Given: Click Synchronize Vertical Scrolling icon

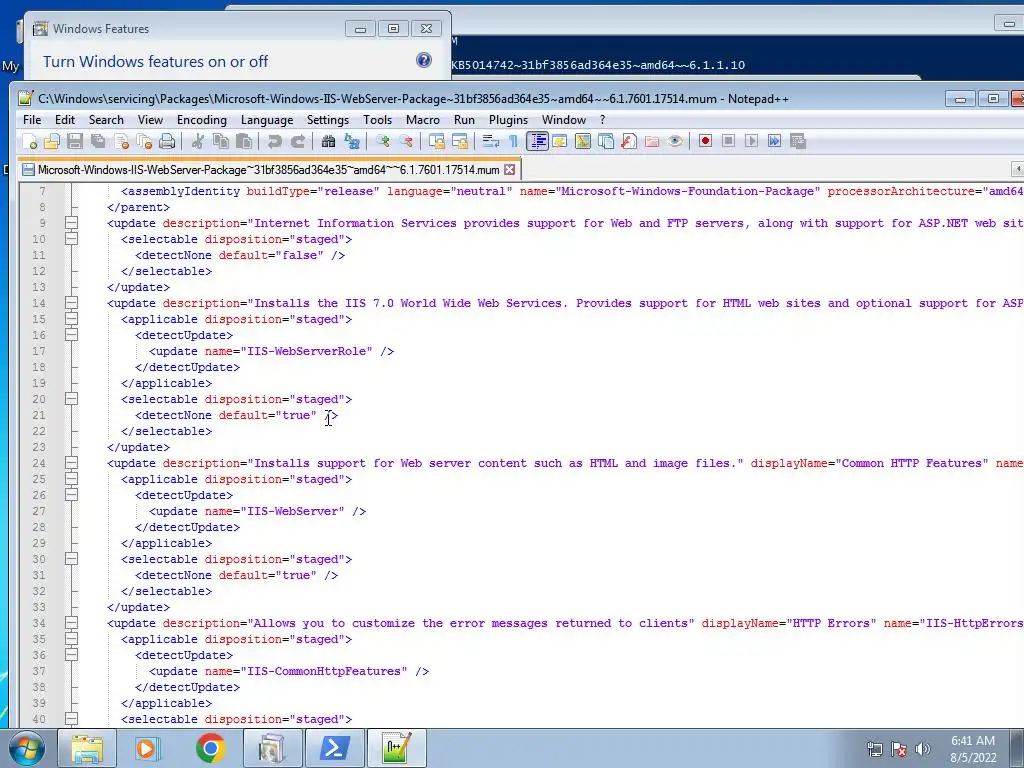Looking at the screenshot, I should pyautogui.click(x=436, y=142).
